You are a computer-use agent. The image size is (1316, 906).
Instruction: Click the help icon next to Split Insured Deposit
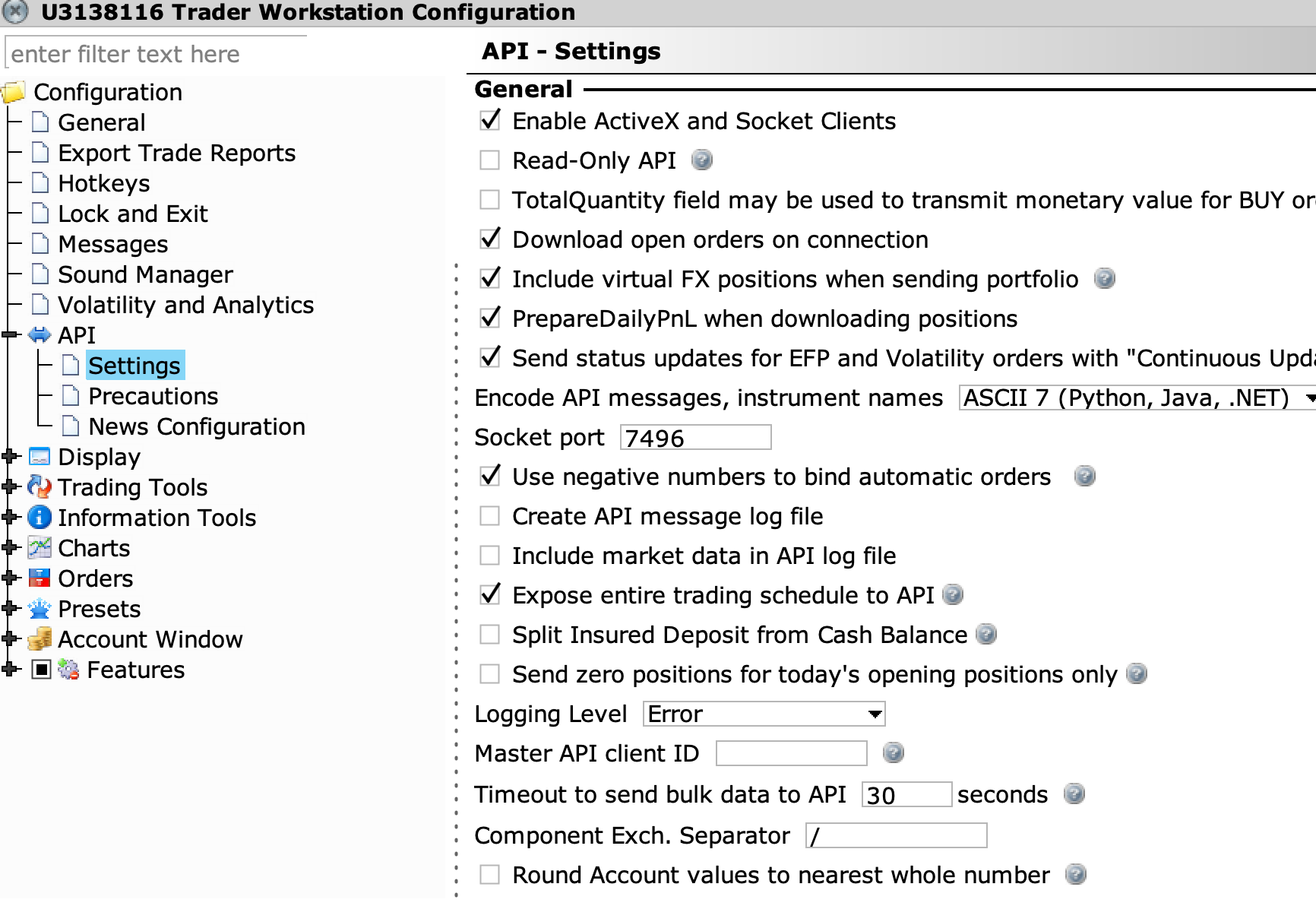(x=986, y=634)
